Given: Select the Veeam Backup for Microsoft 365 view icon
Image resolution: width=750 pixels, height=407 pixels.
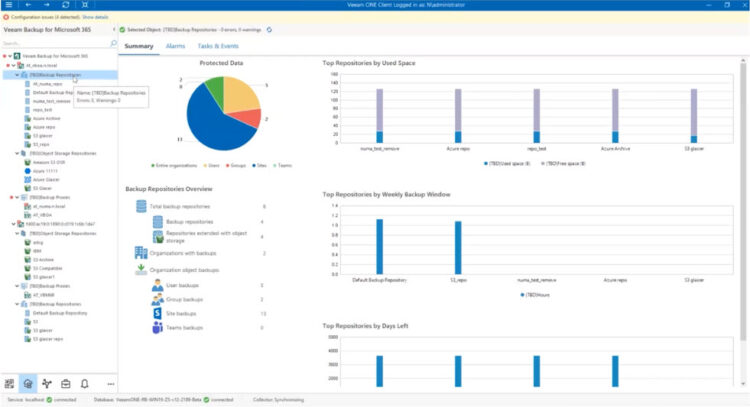Looking at the screenshot, I should point(28,384).
